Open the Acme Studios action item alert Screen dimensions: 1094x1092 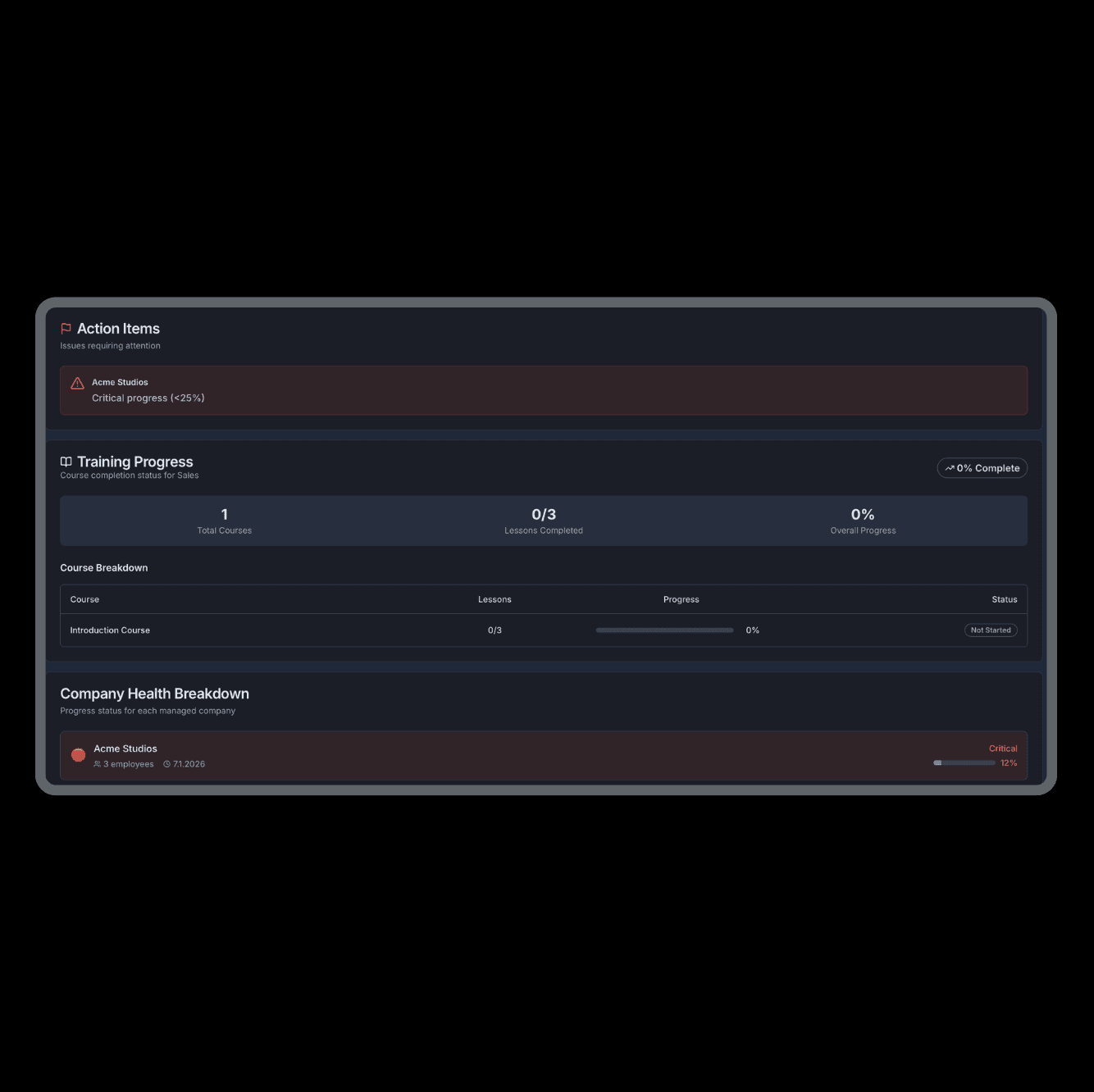click(544, 390)
